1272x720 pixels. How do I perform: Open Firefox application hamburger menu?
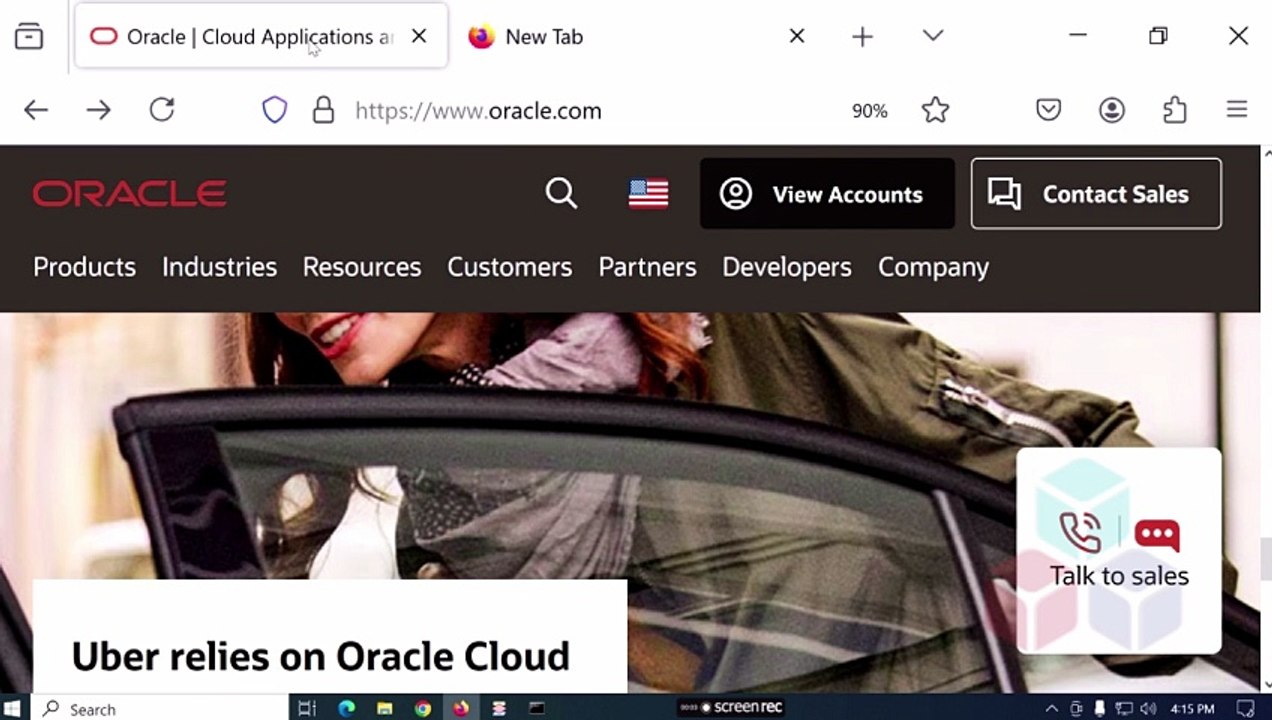click(x=1237, y=110)
